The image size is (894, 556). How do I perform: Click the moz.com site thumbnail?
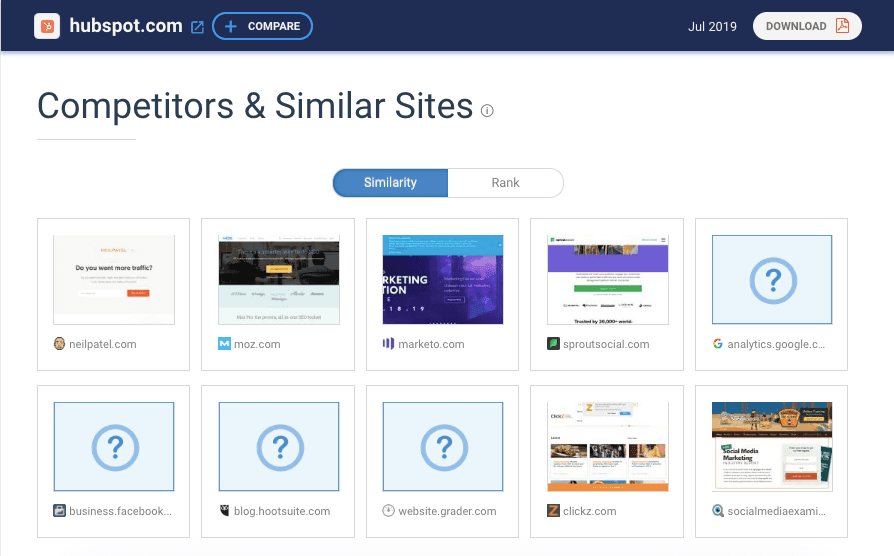[x=279, y=279]
